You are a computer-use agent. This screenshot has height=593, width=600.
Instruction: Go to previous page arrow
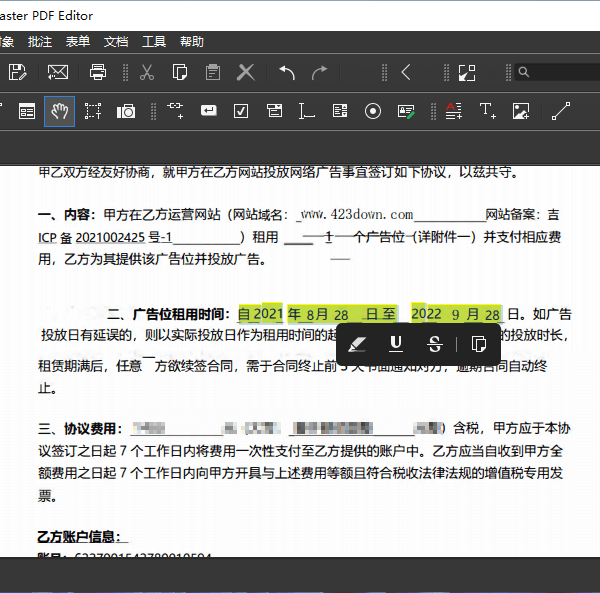406,72
